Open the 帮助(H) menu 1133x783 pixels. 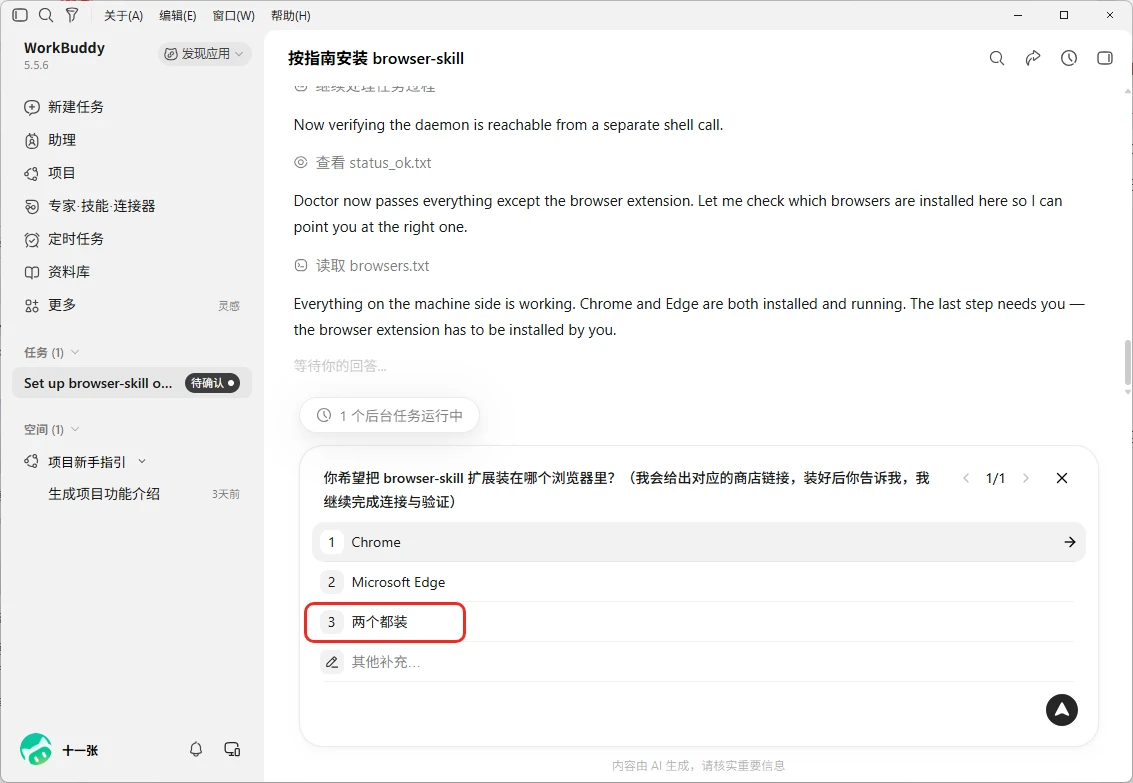[290, 15]
